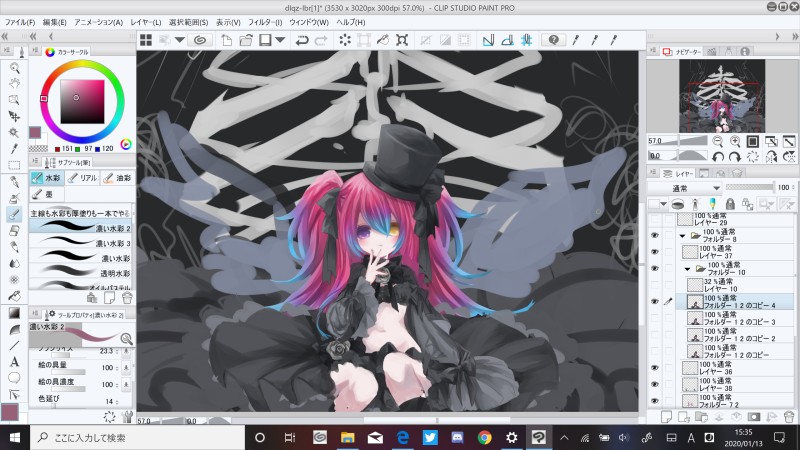The width and height of the screenshot is (800, 450).
Task: Open Twitter from taskbar
Action: point(430,437)
